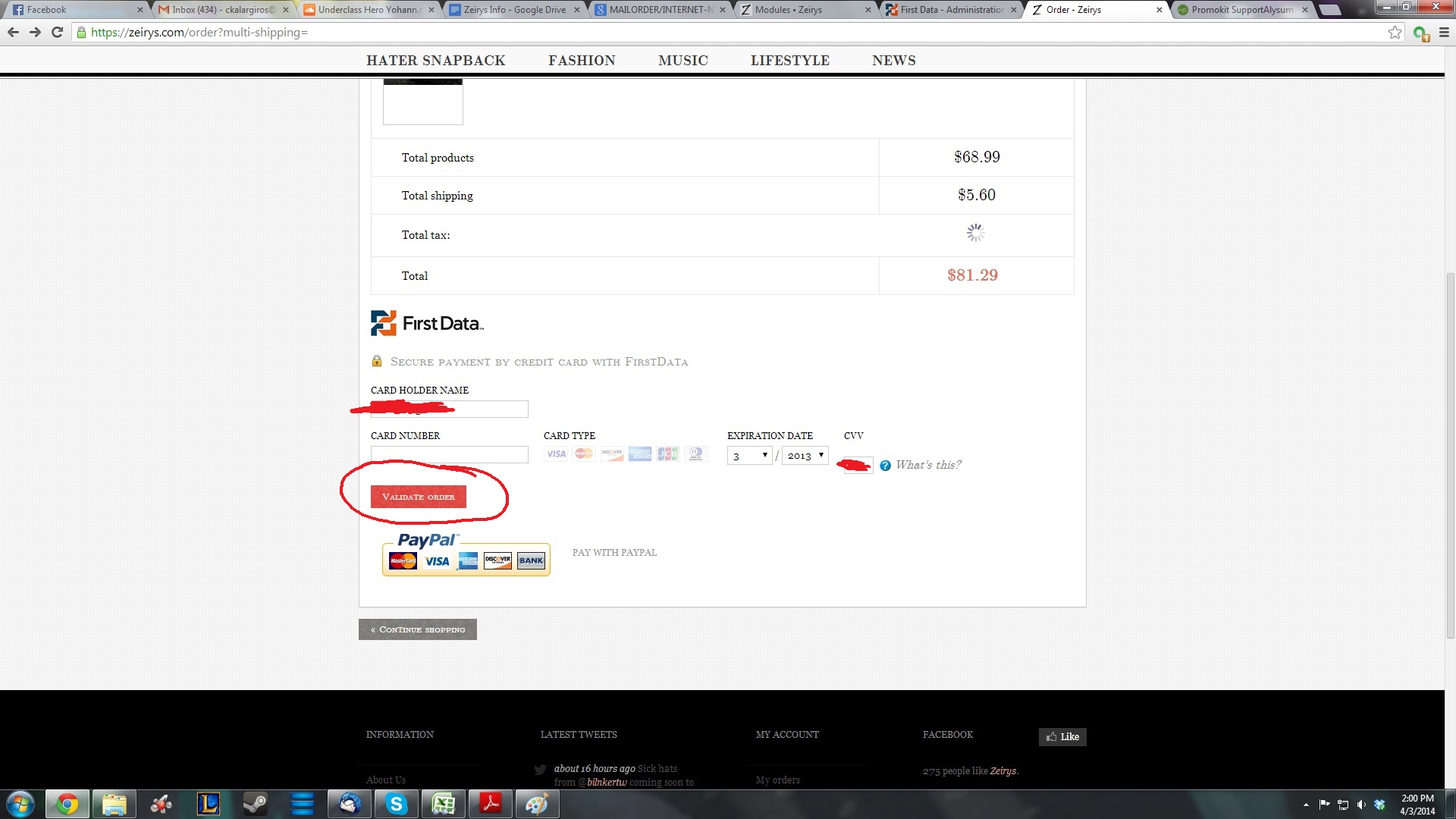The height and width of the screenshot is (819, 1456).
Task: Open the FASHION menu item
Action: [582, 61]
